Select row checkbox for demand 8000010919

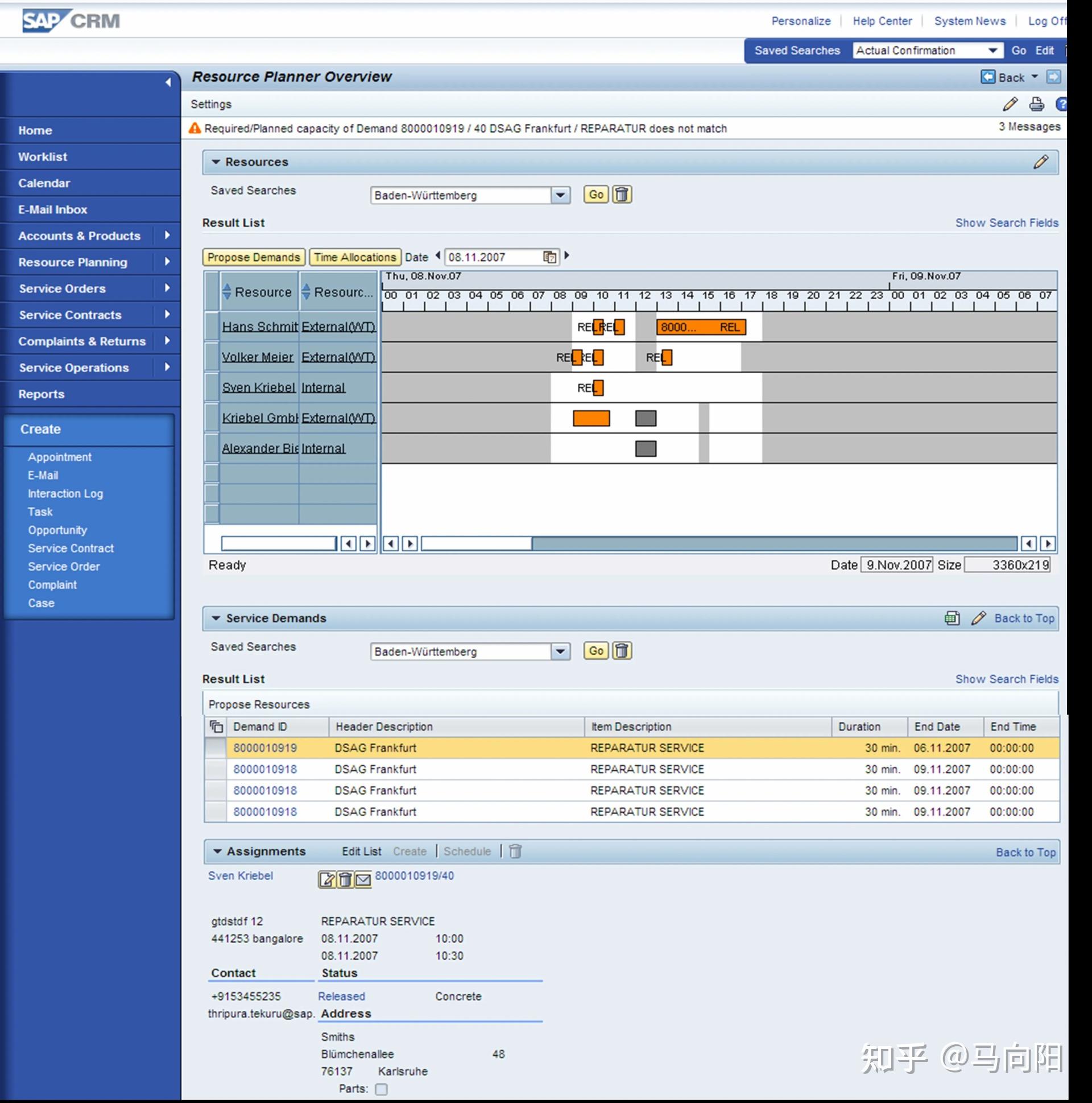click(x=215, y=748)
